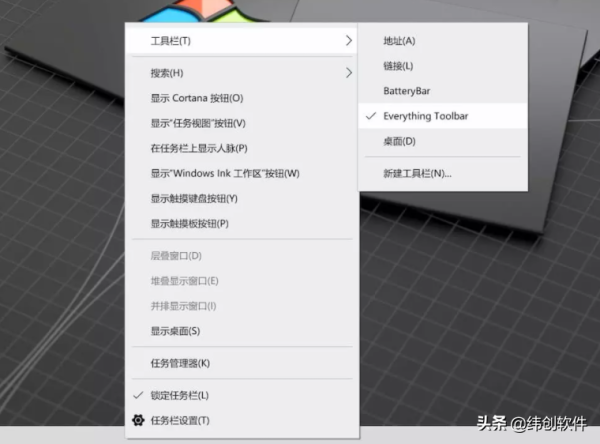Enable the 地址(A) toolbar
This screenshot has height=444, width=600.
tap(443, 41)
